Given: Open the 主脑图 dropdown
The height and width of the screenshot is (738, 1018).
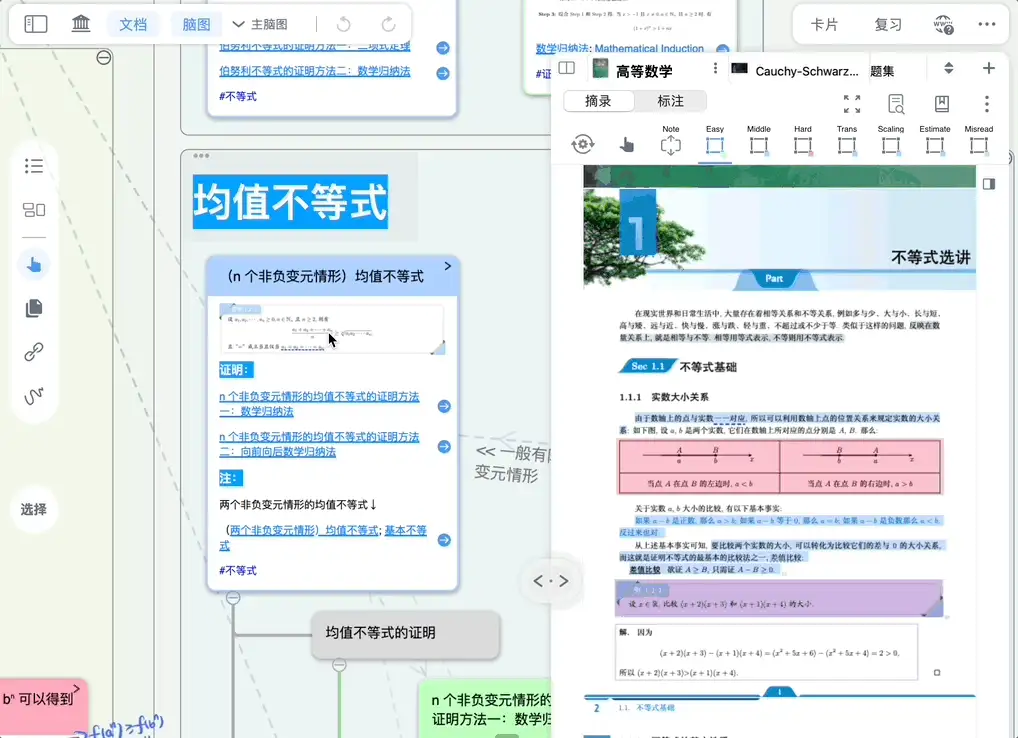Looking at the screenshot, I should (260, 25).
